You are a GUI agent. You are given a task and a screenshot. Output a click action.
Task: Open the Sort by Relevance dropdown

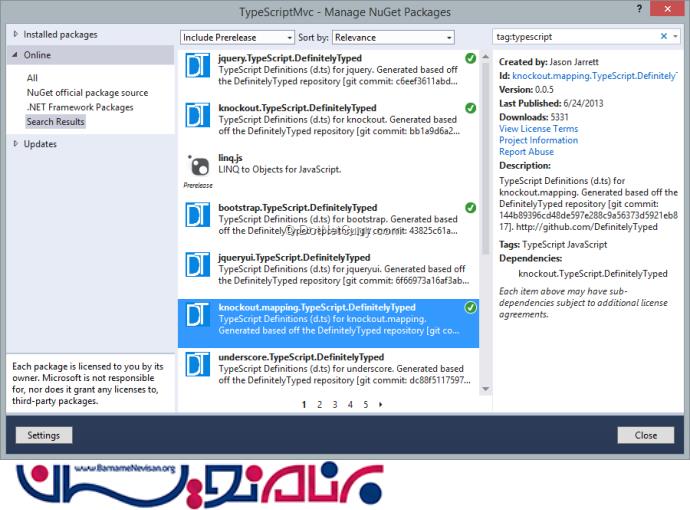(393, 37)
